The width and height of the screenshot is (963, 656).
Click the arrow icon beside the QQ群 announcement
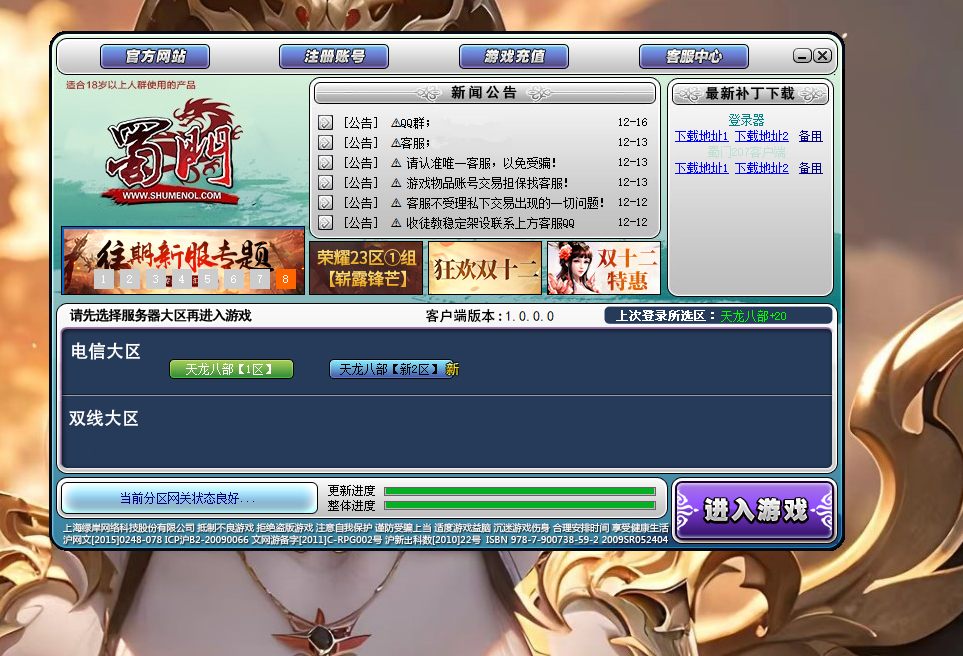pyautogui.click(x=326, y=123)
